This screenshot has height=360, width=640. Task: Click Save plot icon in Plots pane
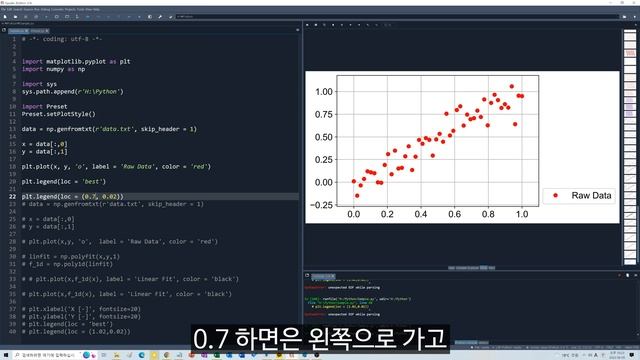click(307, 25)
